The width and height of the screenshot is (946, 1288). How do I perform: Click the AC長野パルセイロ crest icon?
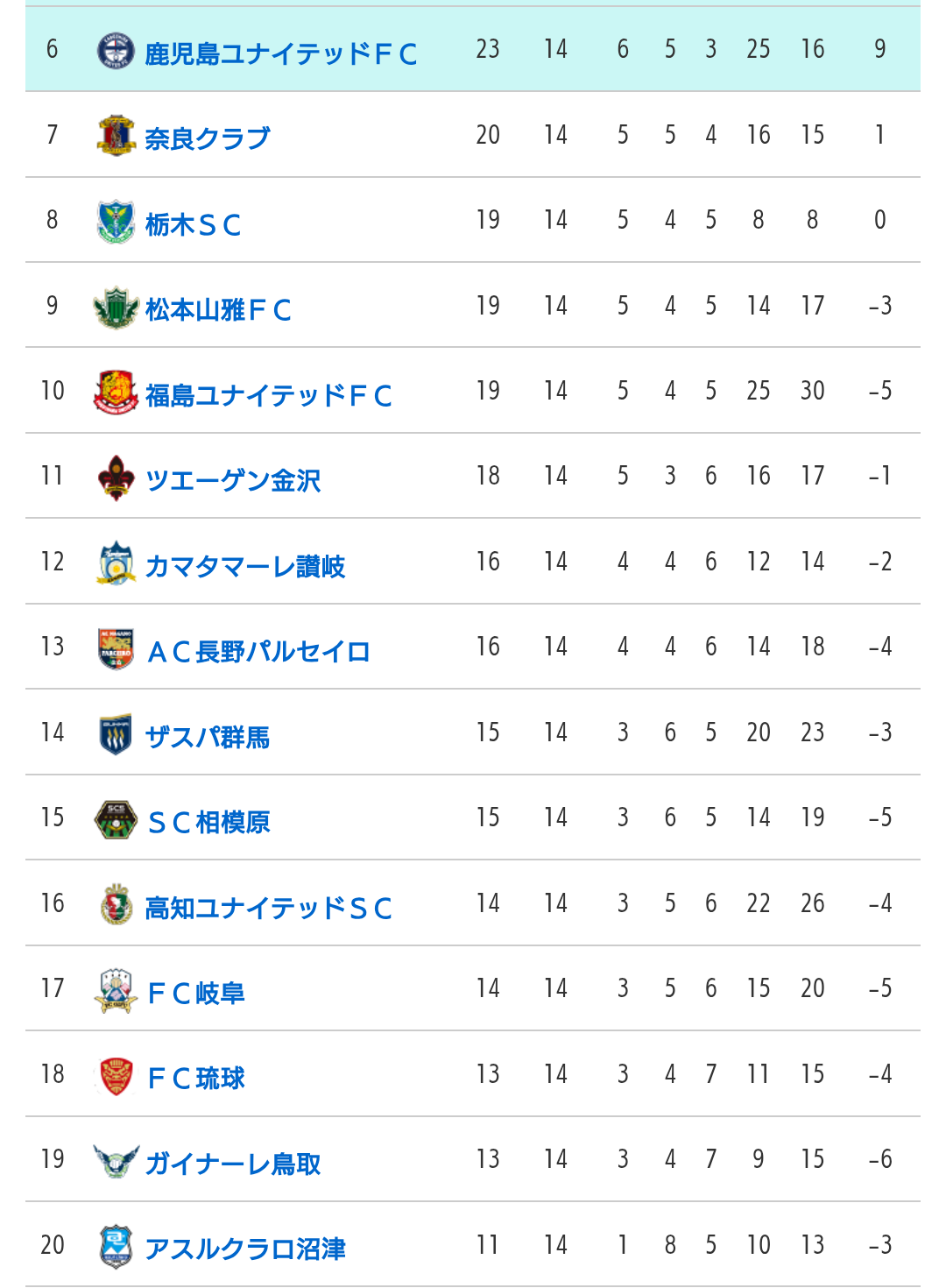click(x=116, y=648)
